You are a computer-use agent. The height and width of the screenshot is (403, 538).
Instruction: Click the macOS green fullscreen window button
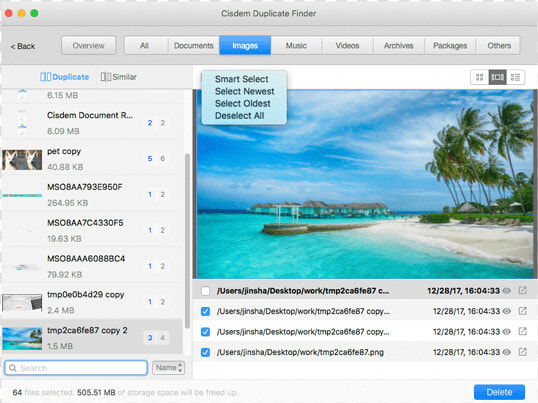pos(34,13)
